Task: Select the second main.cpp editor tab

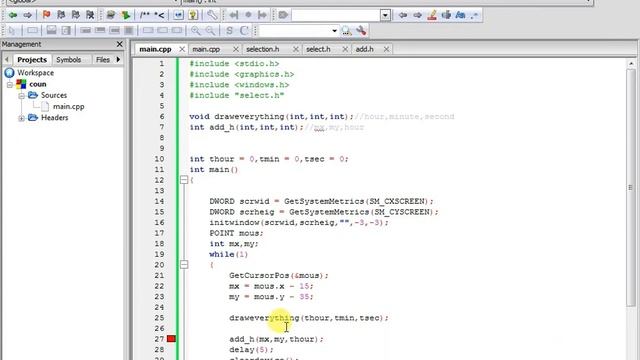Action: coord(206,49)
